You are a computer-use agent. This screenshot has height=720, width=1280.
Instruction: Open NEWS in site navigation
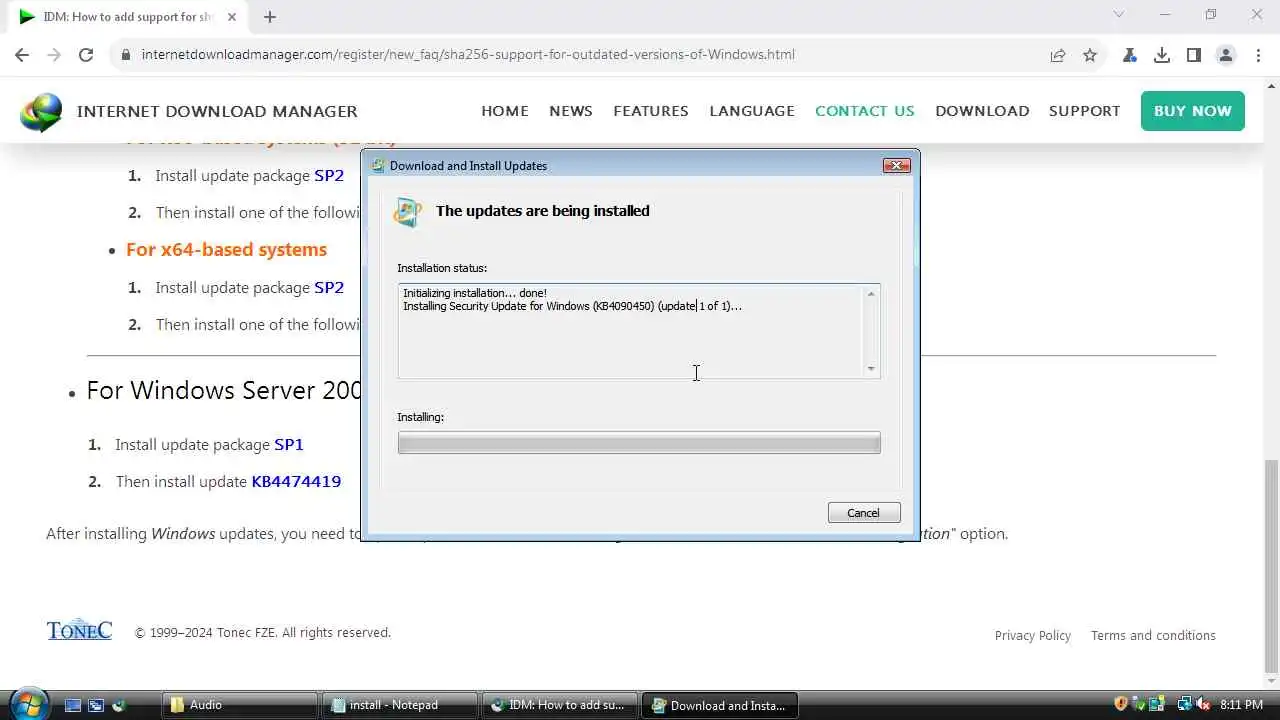[x=571, y=111]
